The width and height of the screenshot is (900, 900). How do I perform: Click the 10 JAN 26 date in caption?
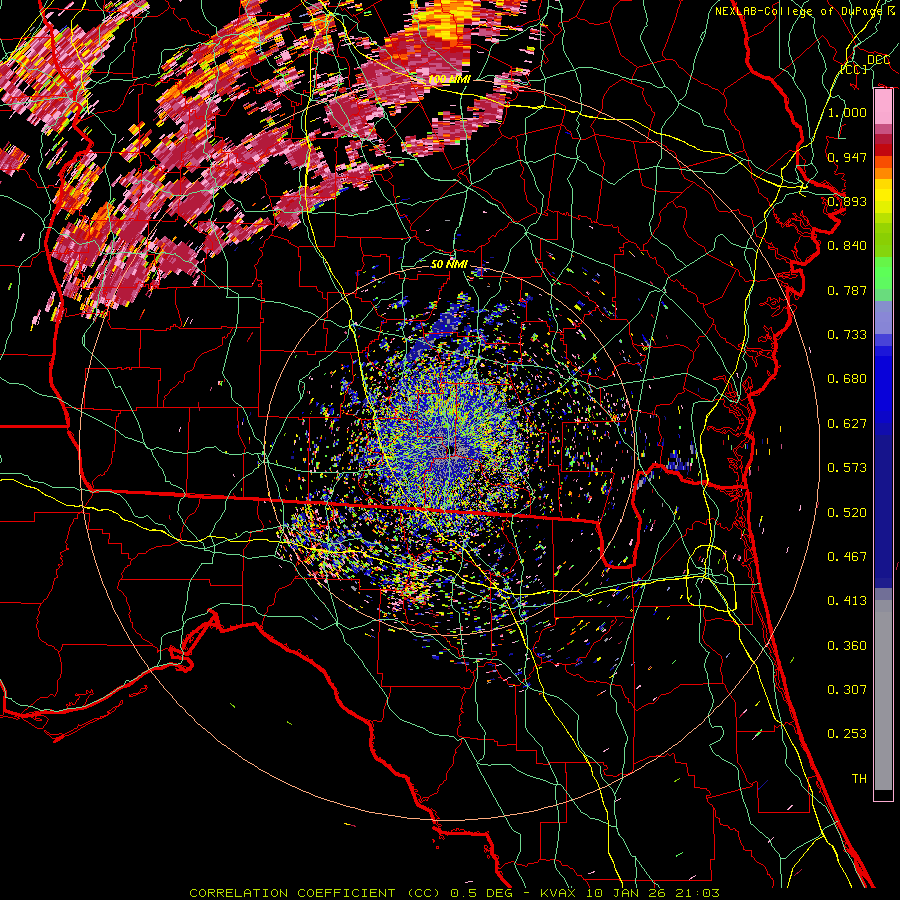click(625, 893)
